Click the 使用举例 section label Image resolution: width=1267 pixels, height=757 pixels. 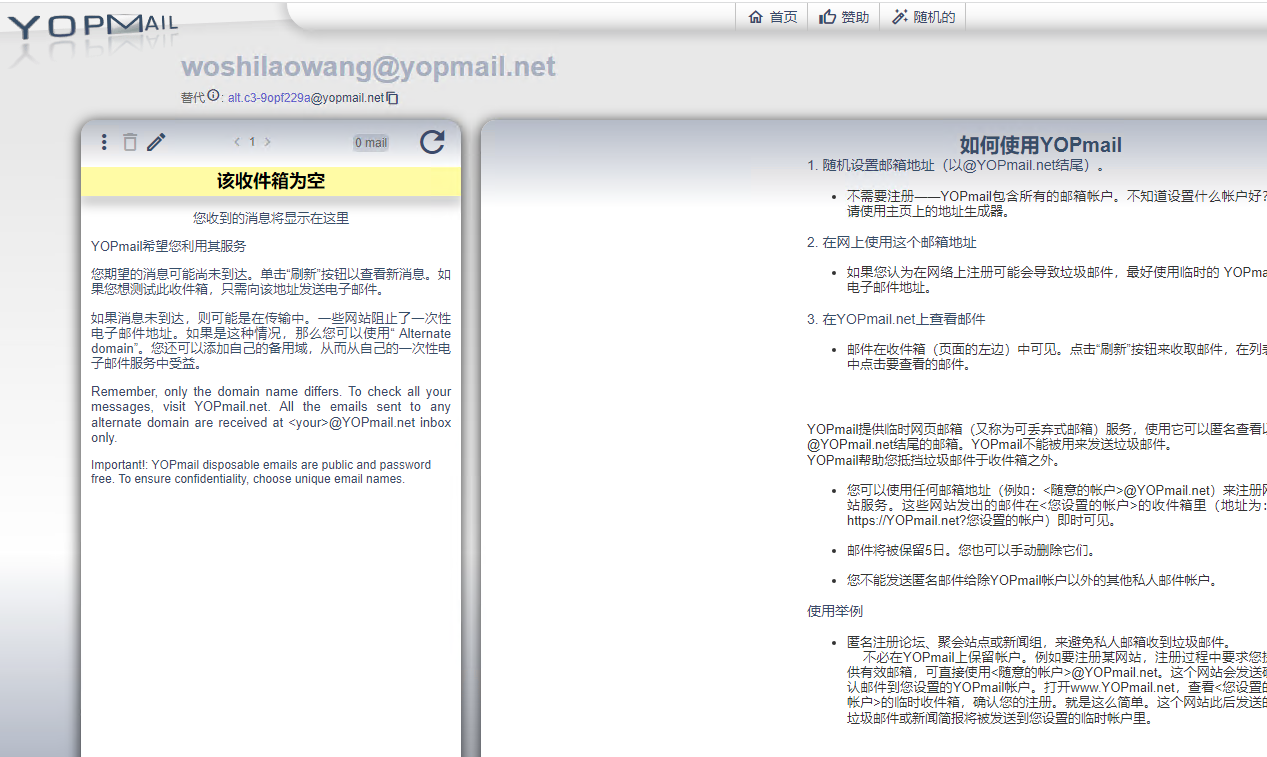point(835,611)
